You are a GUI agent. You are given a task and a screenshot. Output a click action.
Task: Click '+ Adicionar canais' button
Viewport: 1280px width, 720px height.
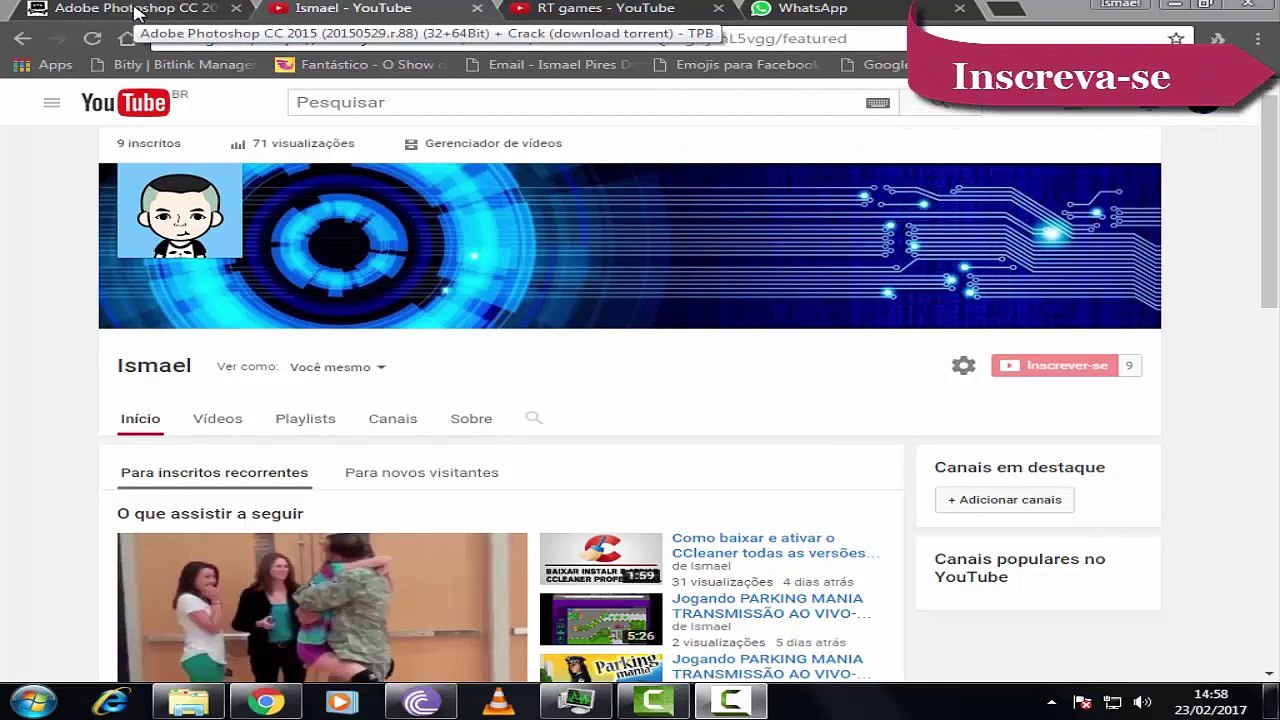coord(1004,500)
